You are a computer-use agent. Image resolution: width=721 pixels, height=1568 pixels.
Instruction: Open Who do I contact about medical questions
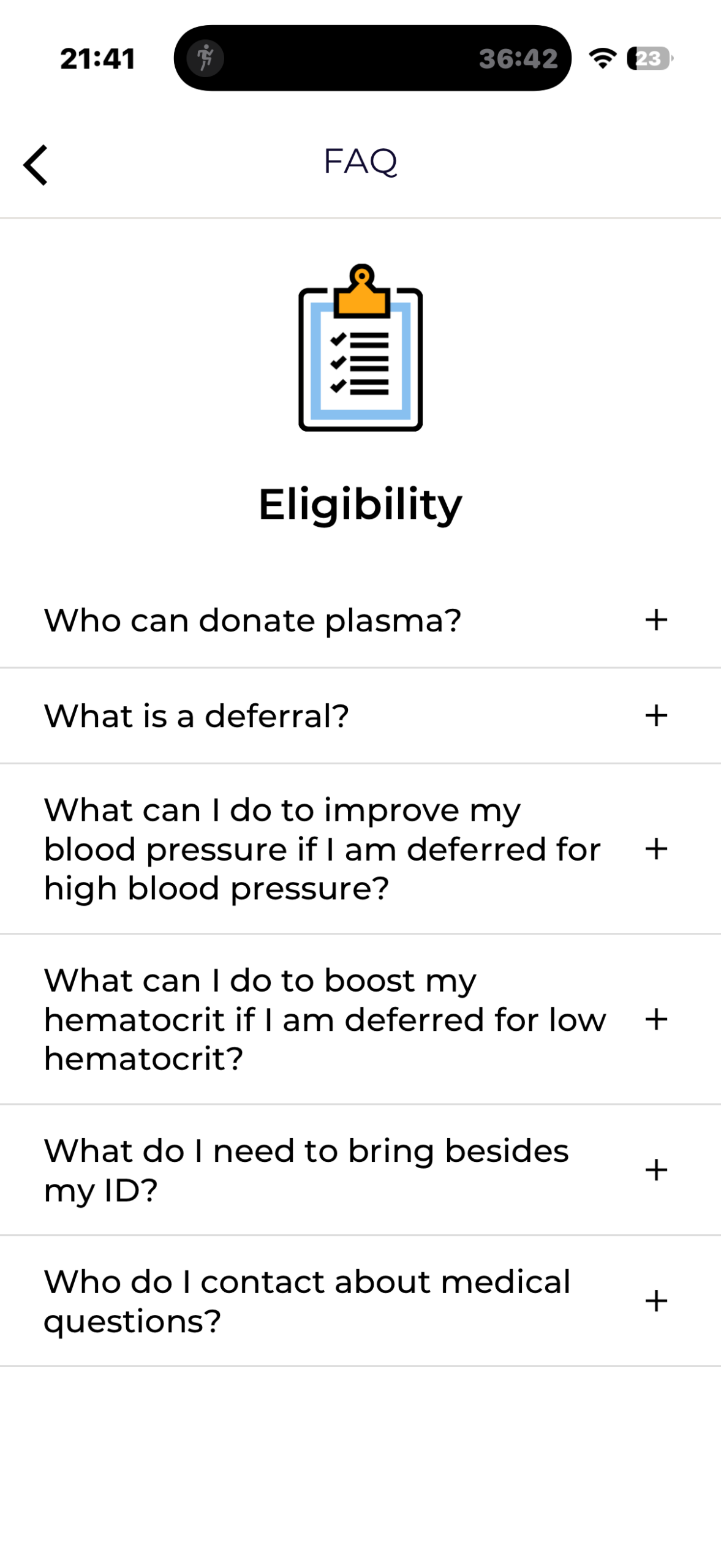click(x=360, y=1301)
